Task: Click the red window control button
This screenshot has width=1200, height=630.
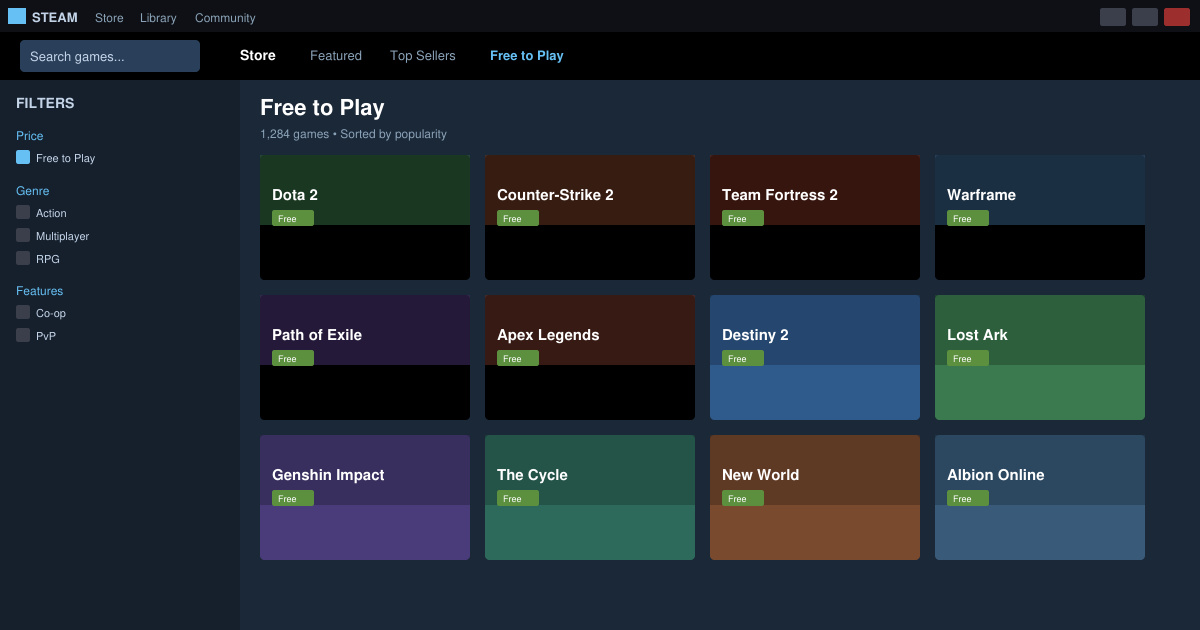Action: coord(1177,17)
